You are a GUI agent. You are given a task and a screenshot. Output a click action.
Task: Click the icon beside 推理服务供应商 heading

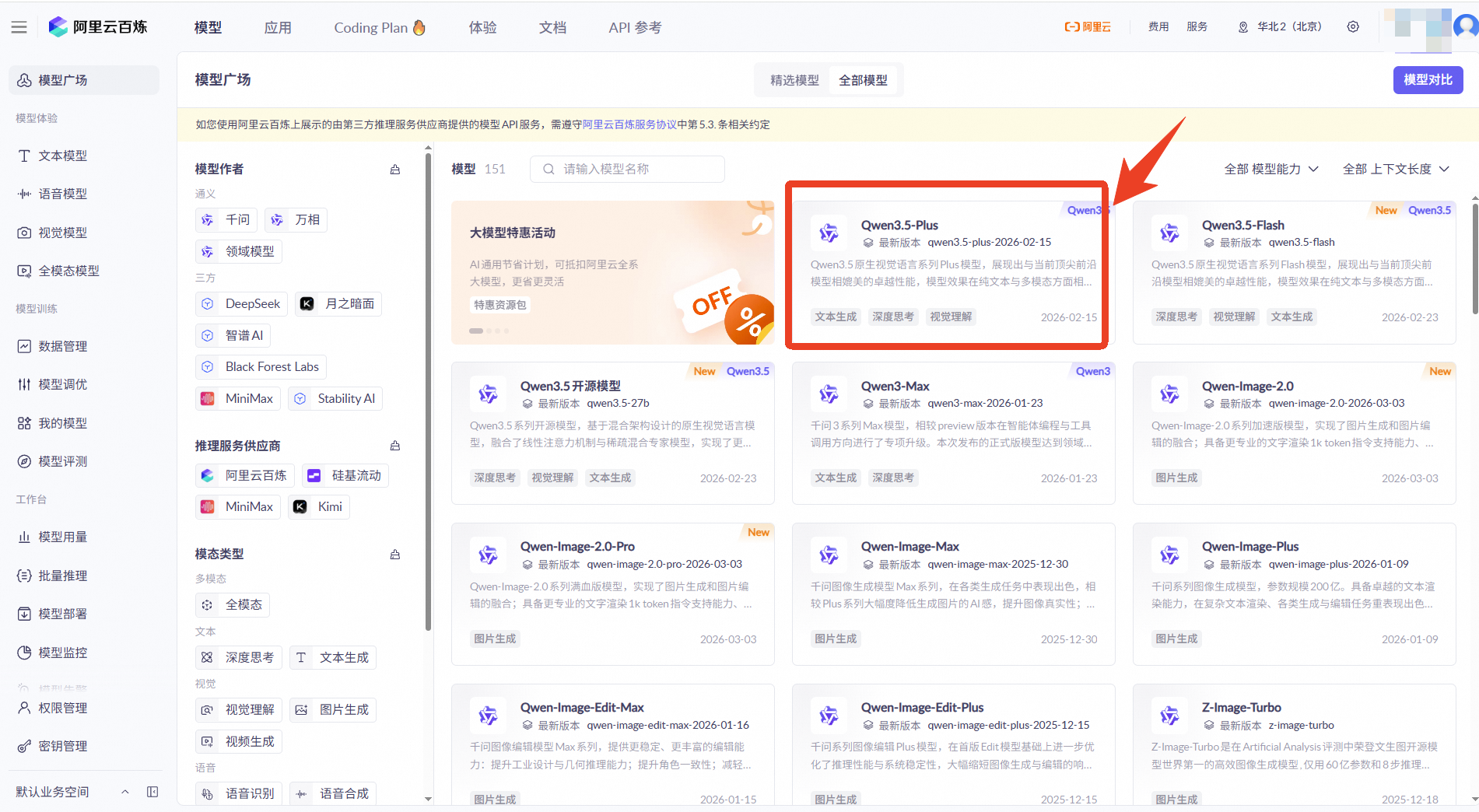395,446
